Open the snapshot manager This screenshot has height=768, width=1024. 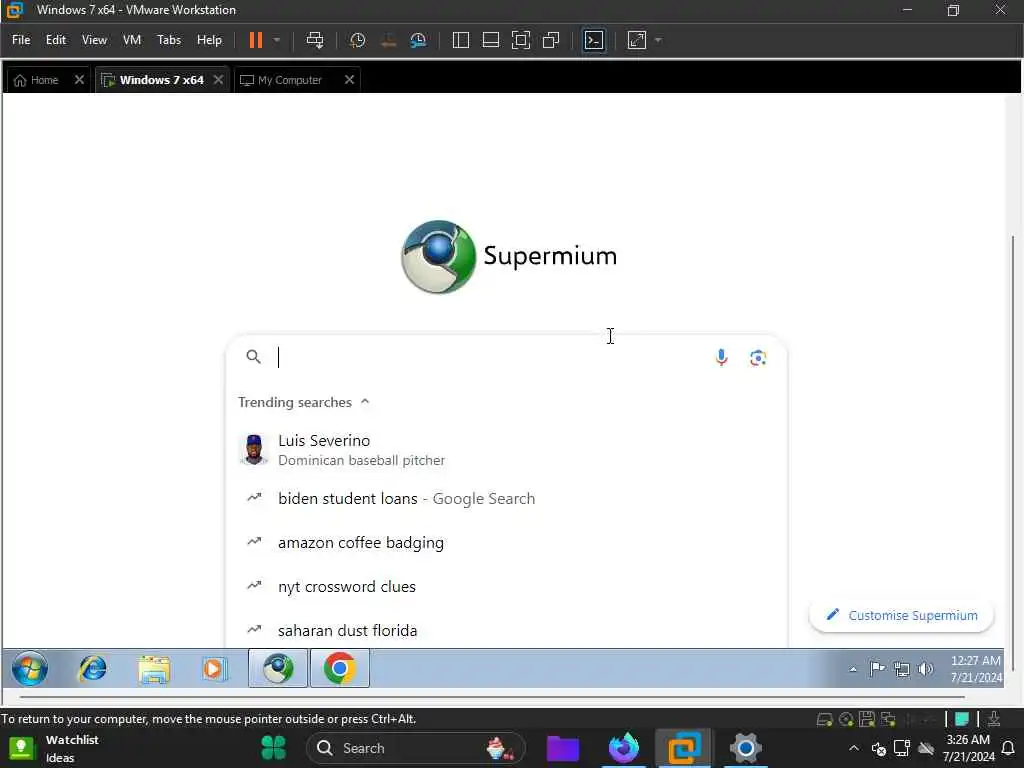(418, 40)
